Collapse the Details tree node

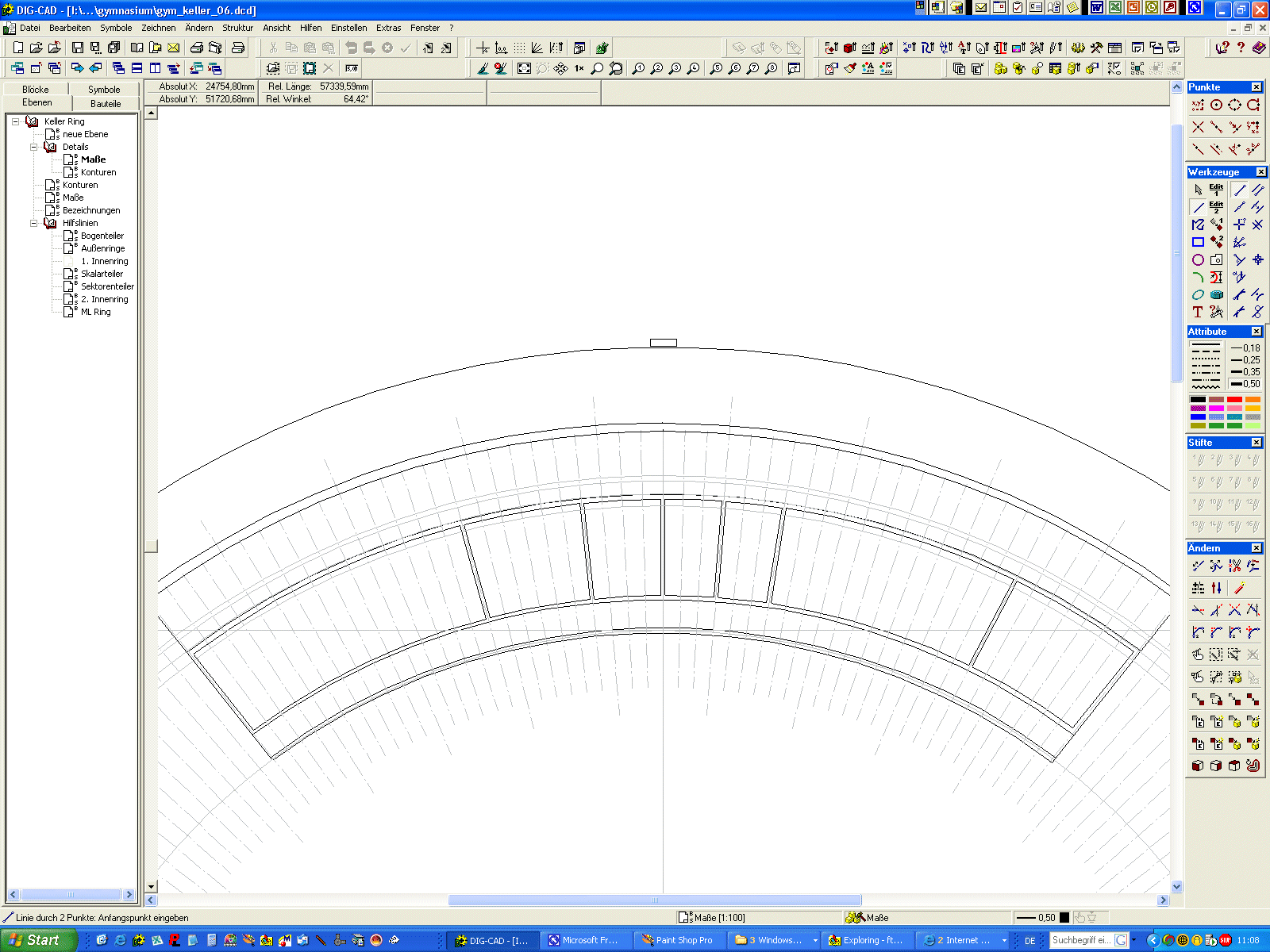34,147
